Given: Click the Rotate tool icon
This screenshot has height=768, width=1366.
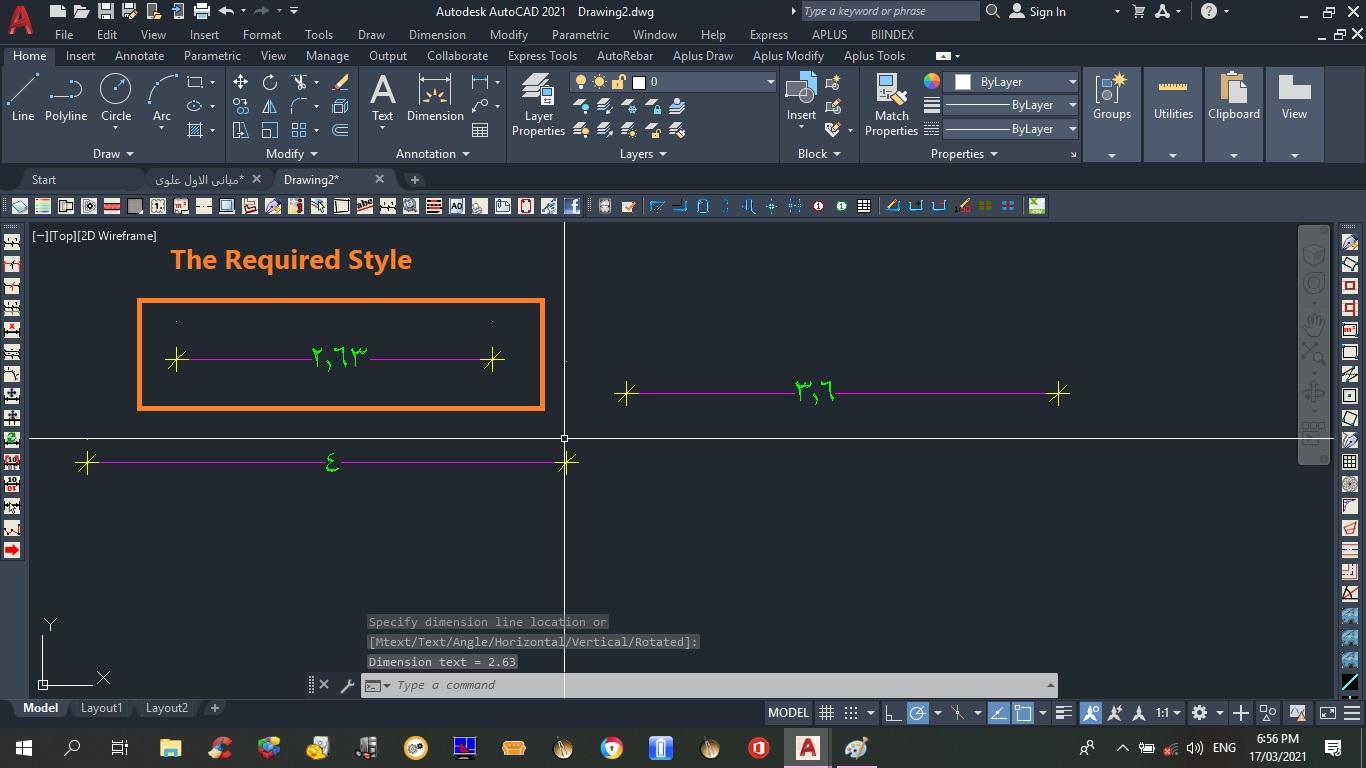Looking at the screenshot, I should (x=270, y=82).
